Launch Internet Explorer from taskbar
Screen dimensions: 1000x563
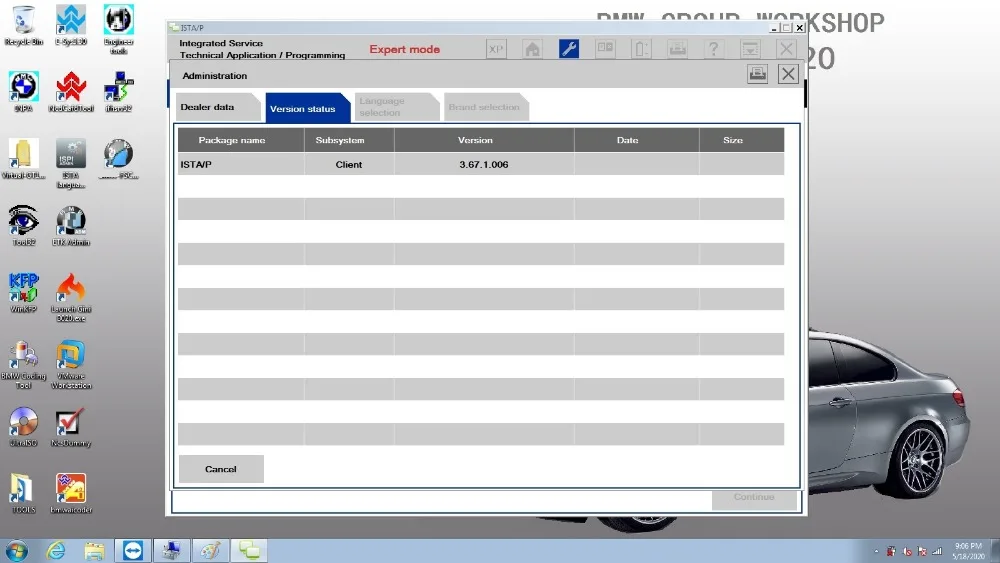(56, 550)
